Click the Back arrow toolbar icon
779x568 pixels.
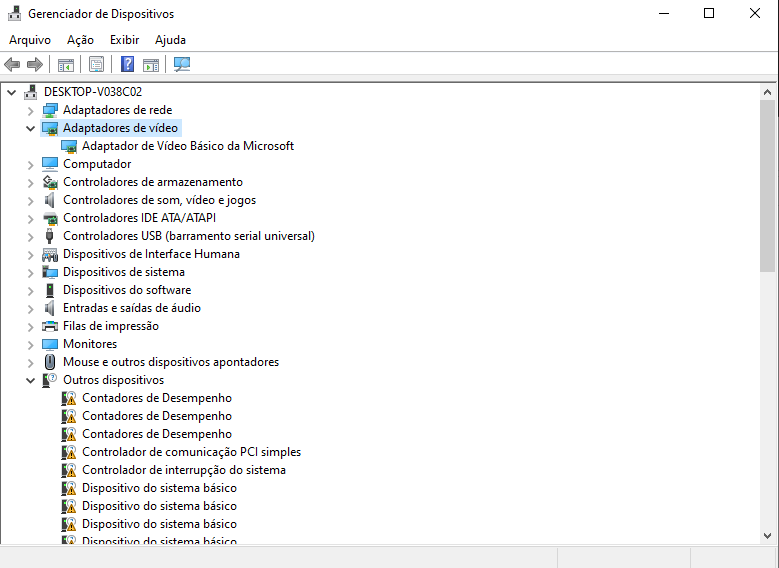[12, 64]
